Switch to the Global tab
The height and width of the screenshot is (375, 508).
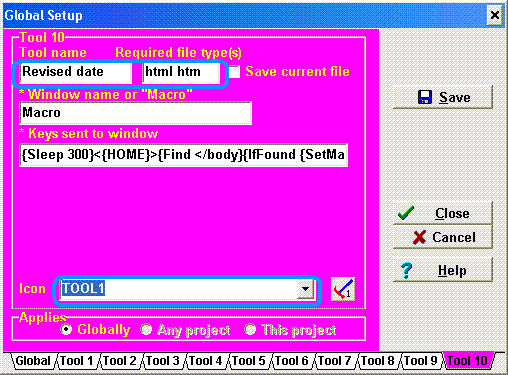[x=33, y=361]
